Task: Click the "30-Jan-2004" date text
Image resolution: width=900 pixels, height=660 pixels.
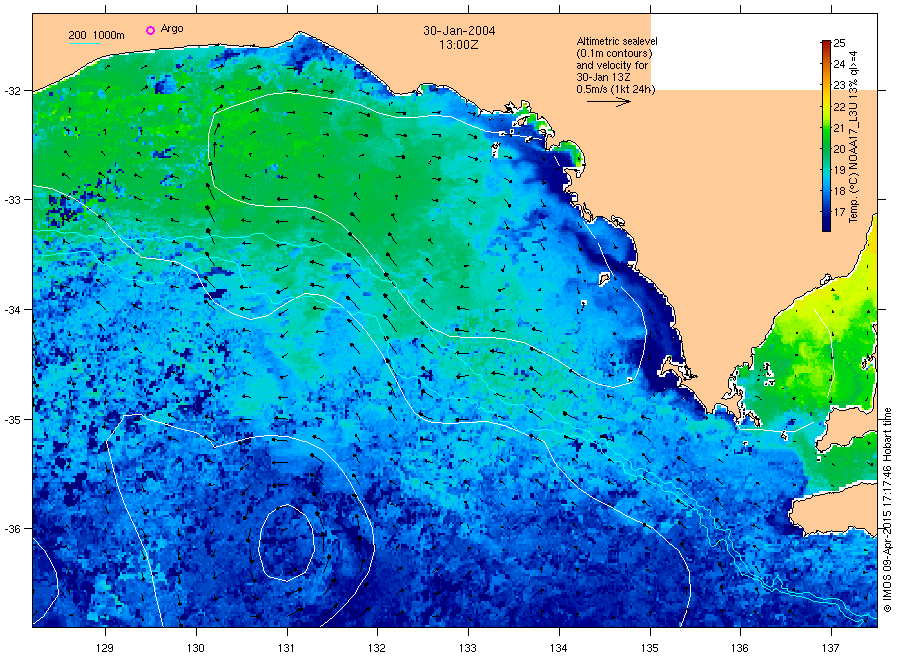Action: pos(459,31)
